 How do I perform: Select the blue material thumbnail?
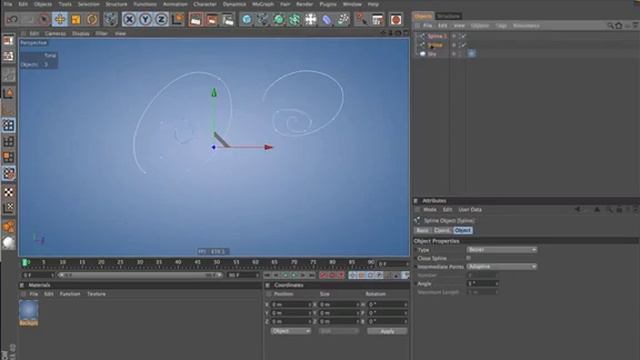[x=29, y=311]
